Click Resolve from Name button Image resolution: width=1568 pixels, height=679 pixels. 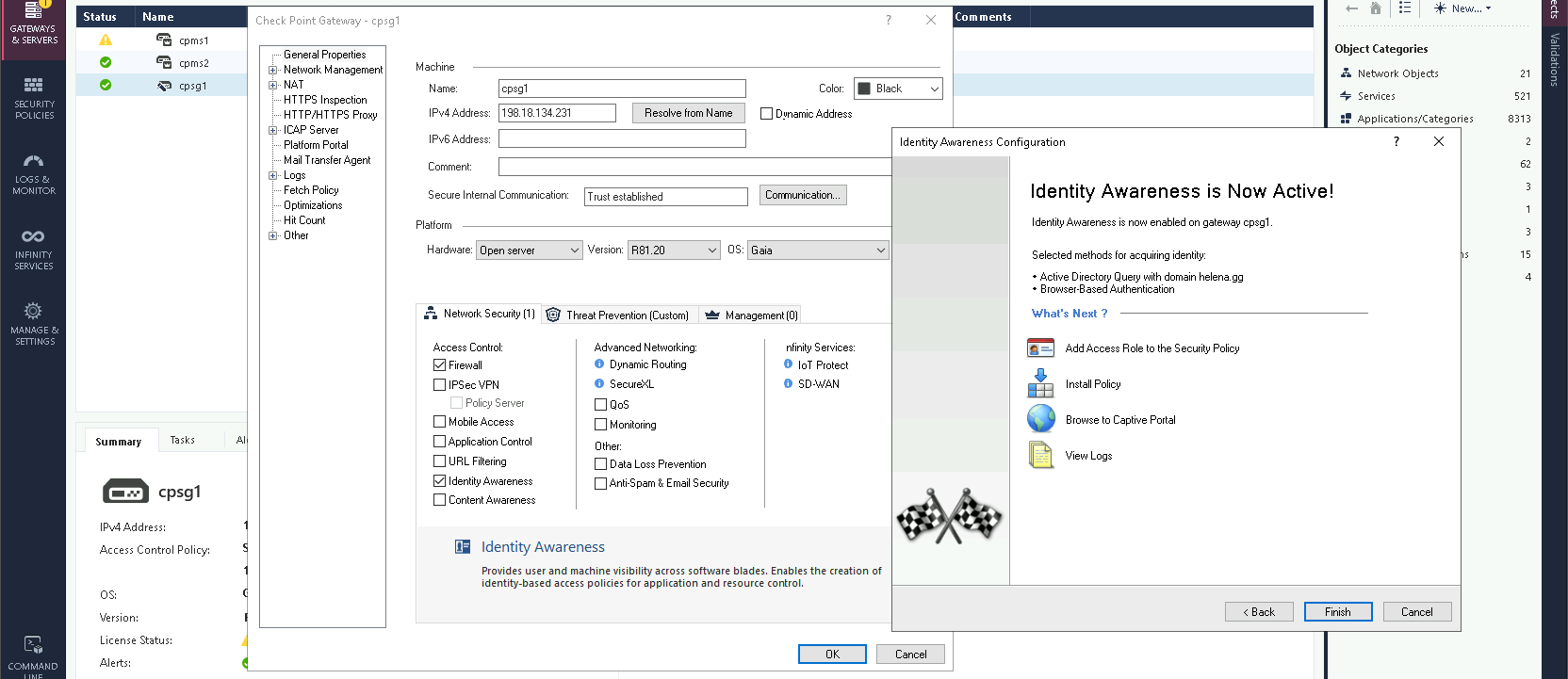[688, 113]
